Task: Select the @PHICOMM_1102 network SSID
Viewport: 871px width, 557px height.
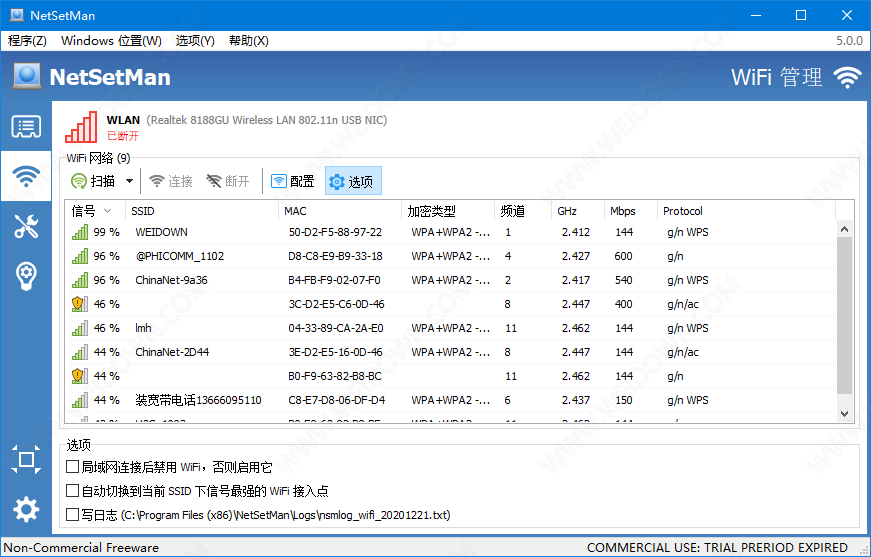Action: pyautogui.click(x=179, y=256)
